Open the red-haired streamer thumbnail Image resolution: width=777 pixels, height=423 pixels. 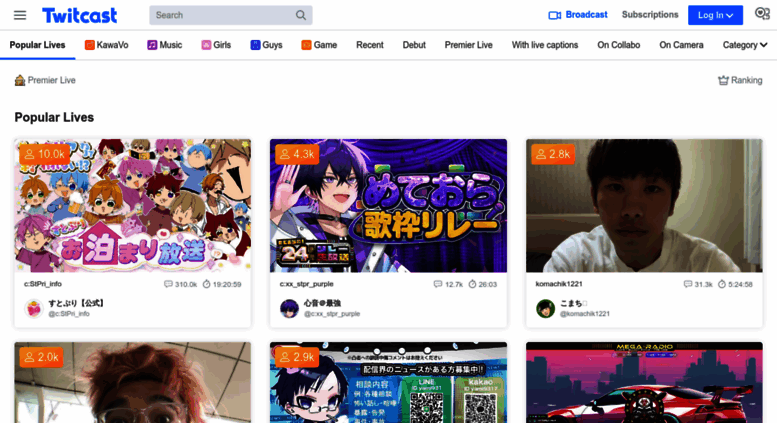133,382
